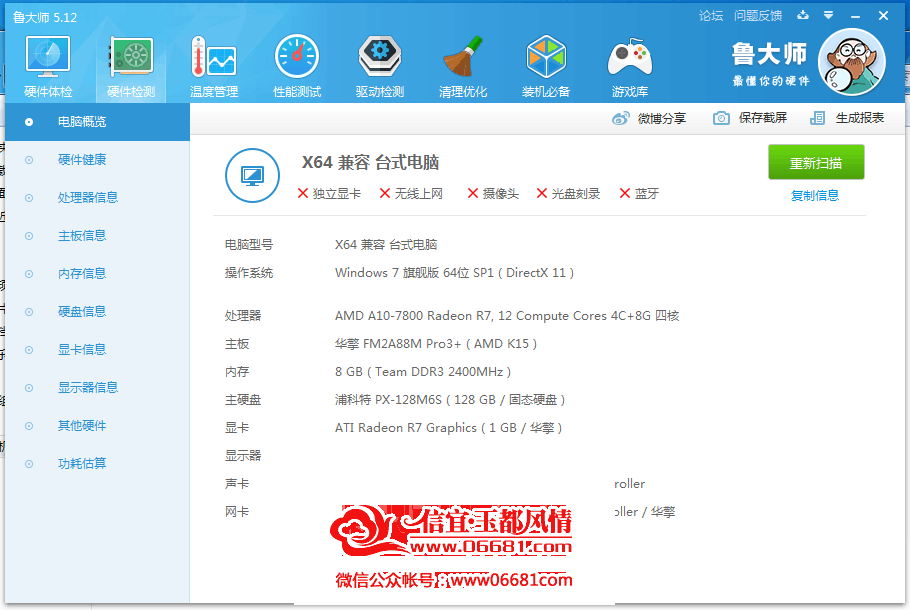Open 清理优化 cleanup broom icon
Screen dimensions: 910x610
click(x=463, y=56)
